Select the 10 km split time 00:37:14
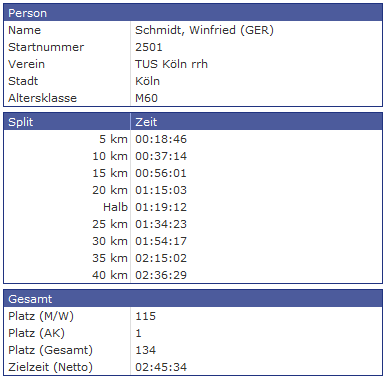This screenshot has width=385, height=378. pos(161,156)
